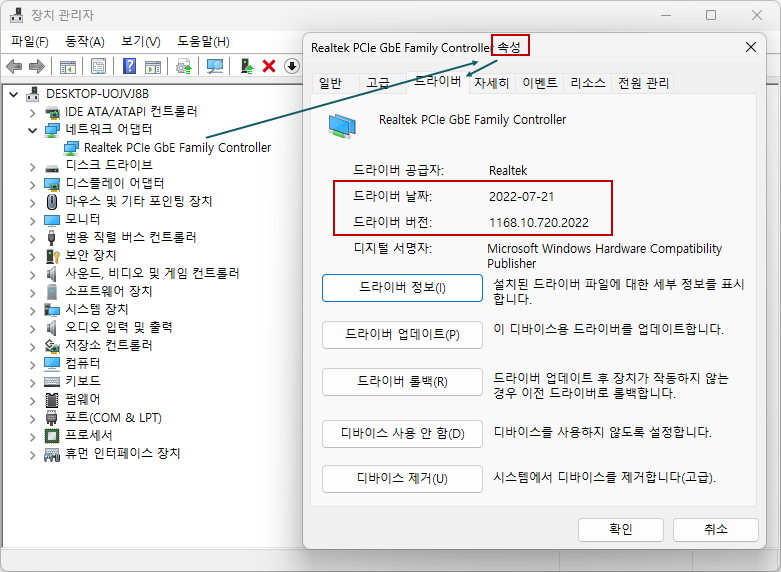781x572 pixels.
Task: Click the 모니터 category icon
Action: click(52, 220)
